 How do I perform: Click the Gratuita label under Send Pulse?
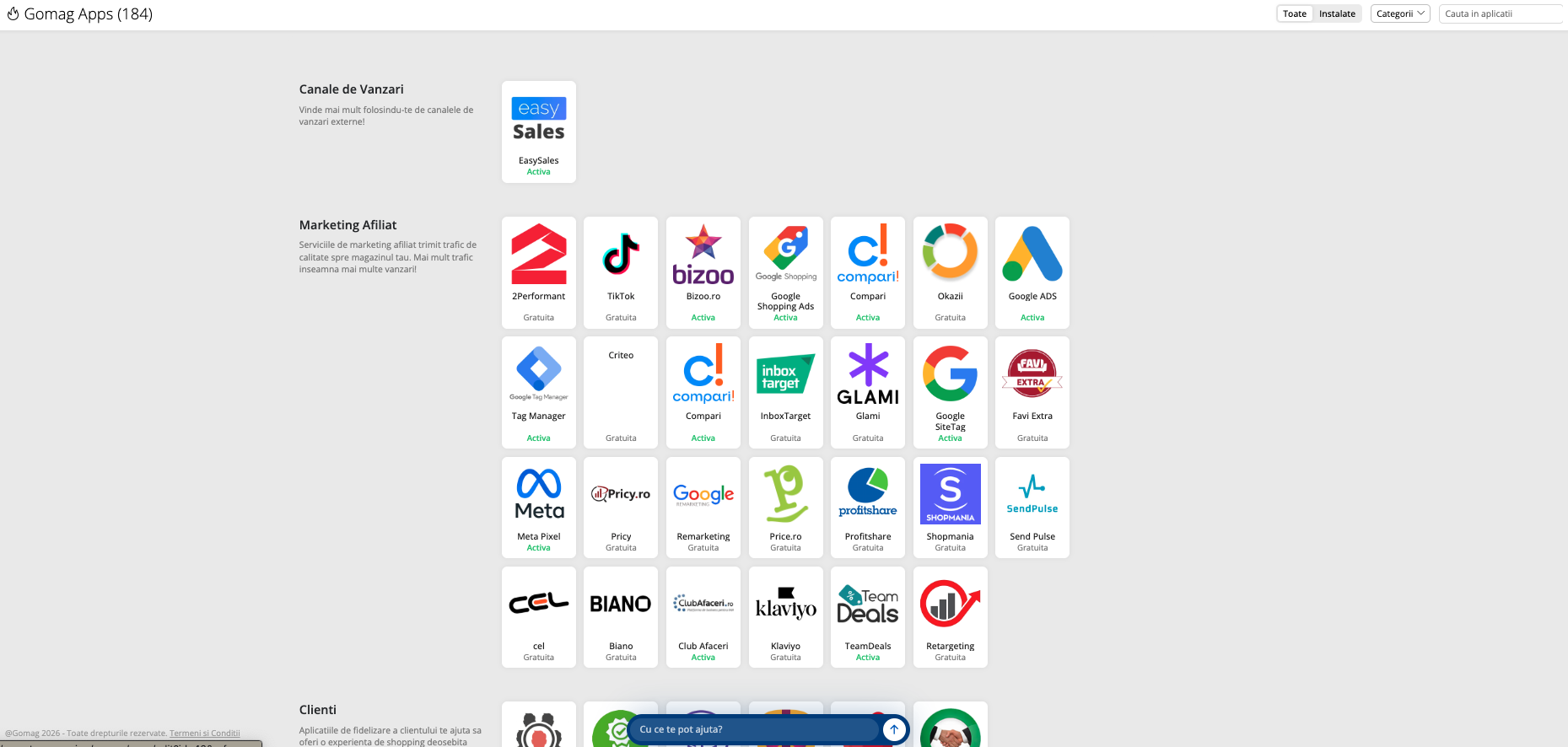coord(1032,548)
